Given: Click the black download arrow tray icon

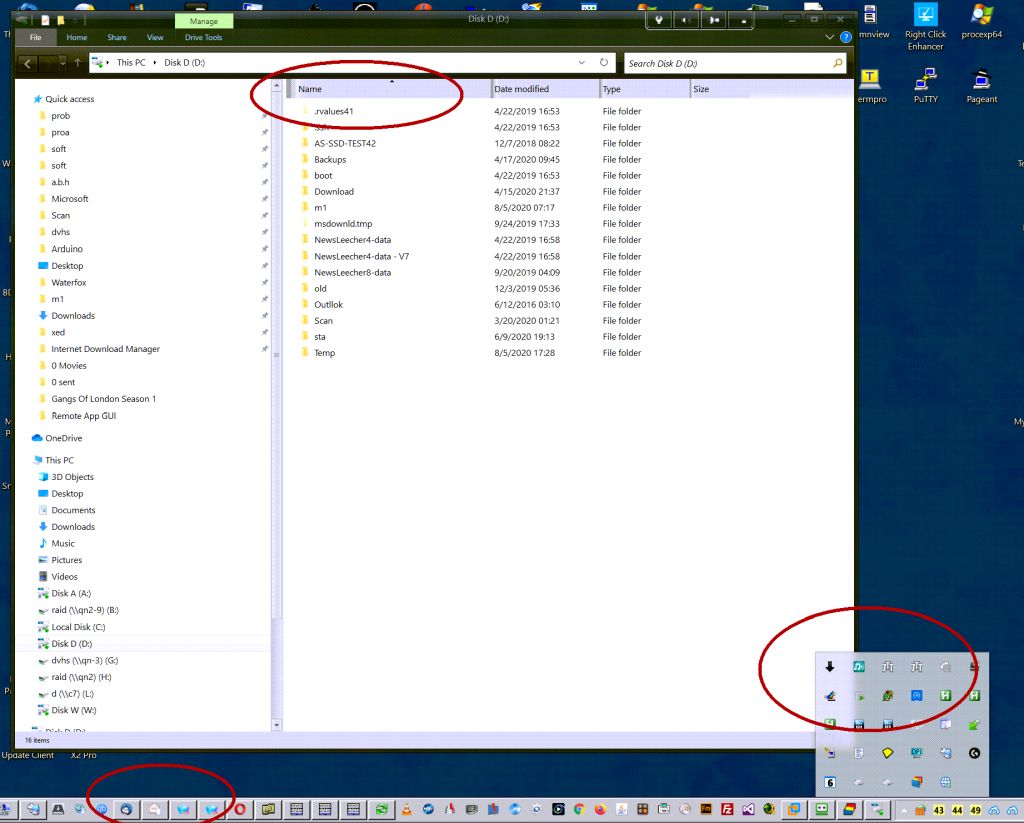Looking at the screenshot, I should pos(830,667).
